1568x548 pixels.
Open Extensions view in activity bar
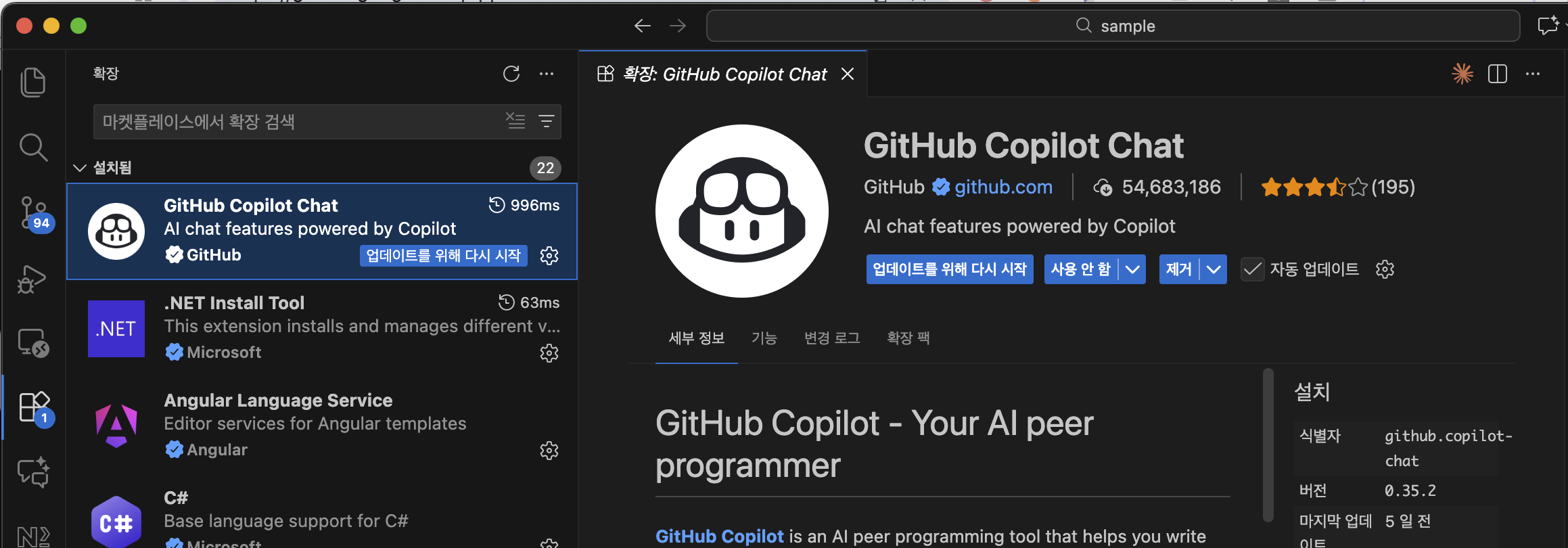point(34,407)
